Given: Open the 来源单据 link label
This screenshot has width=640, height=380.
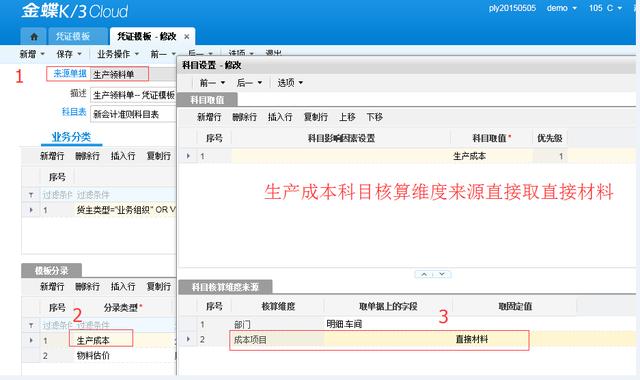Looking at the screenshot, I should coord(70,73).
